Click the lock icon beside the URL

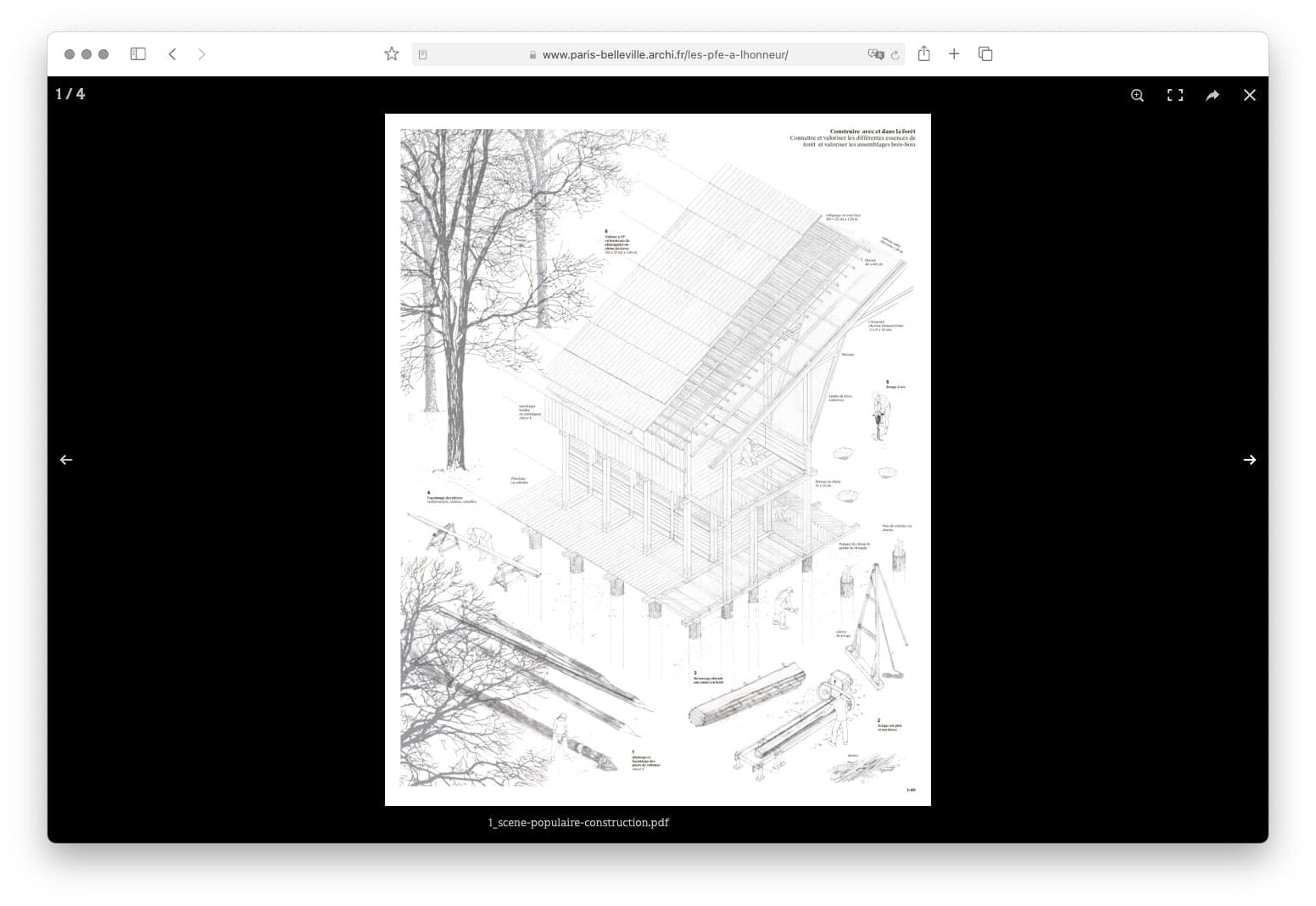(533, 55)
